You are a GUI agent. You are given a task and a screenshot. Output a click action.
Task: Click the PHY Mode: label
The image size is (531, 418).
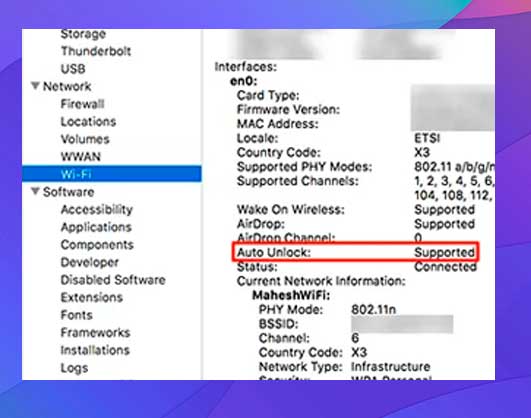coord(291,310)
